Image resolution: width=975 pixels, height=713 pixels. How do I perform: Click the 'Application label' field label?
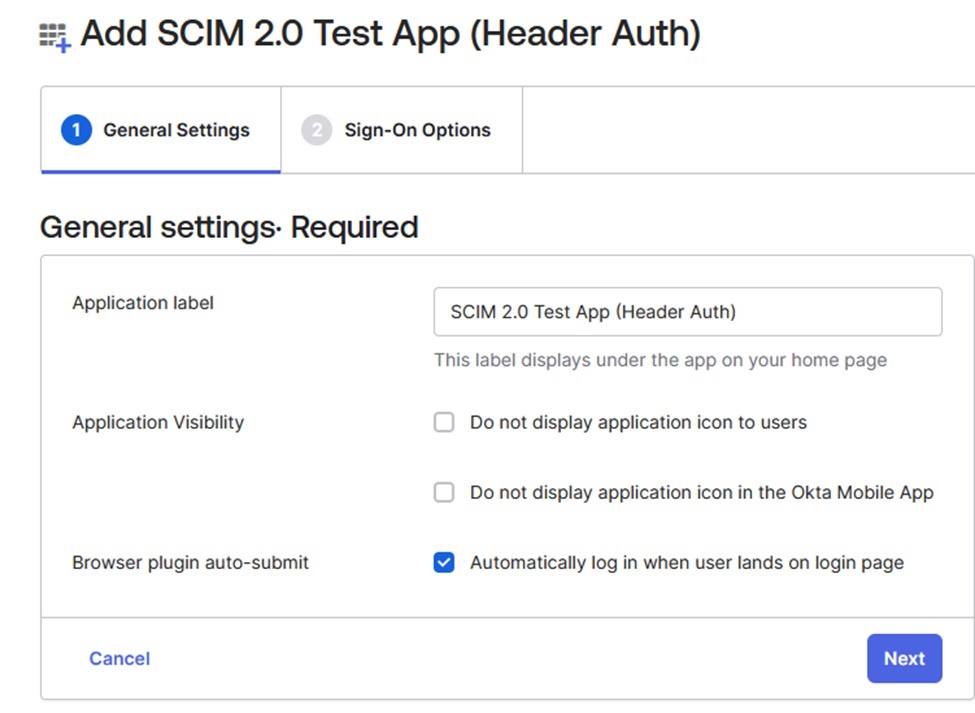click(141, 302)
